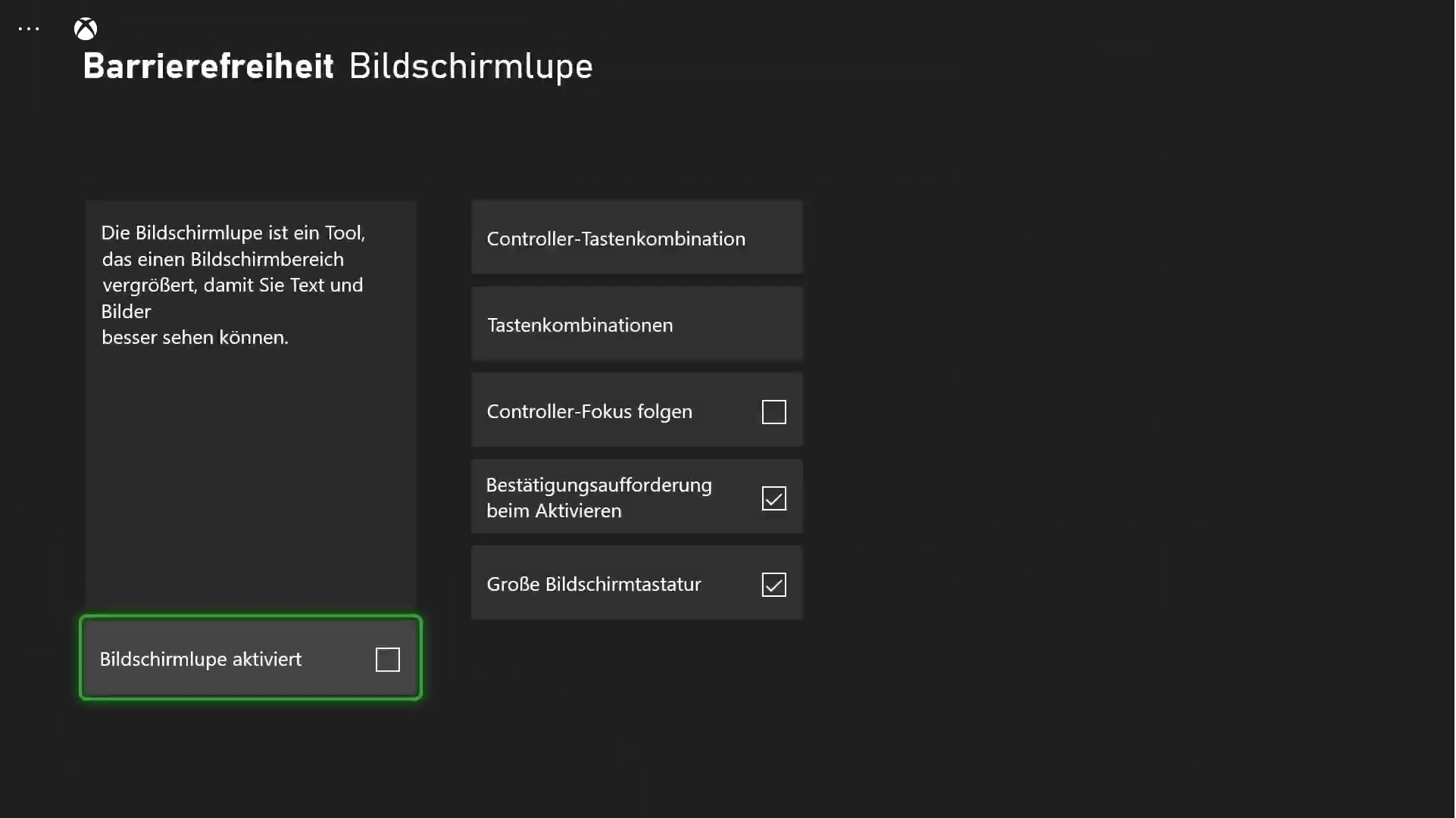Enable the Bildschirmlupe aktiviert checkbox
Image resolution: width=1456 pixels, height=818 pixels.
click(x=387, y=660)
